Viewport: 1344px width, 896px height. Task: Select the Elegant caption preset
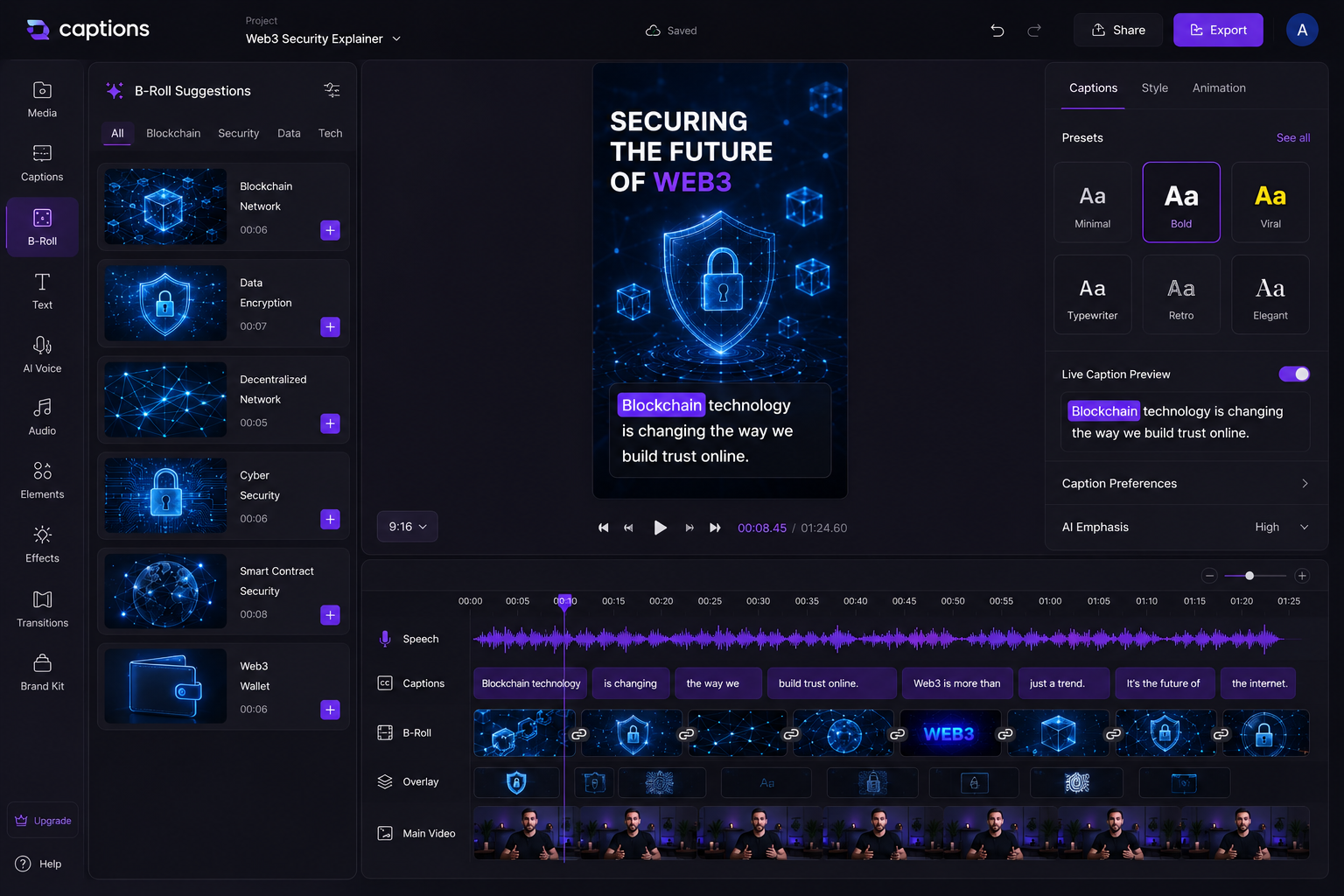click(x=1270, y=295)
